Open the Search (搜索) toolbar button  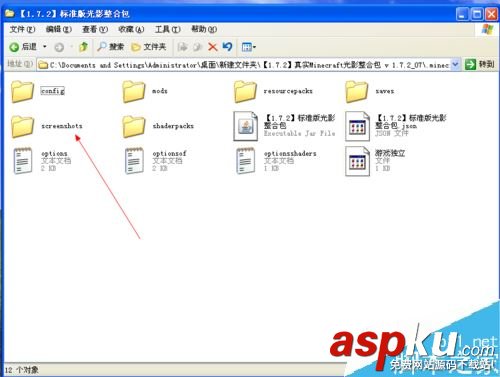coord(110,47)
